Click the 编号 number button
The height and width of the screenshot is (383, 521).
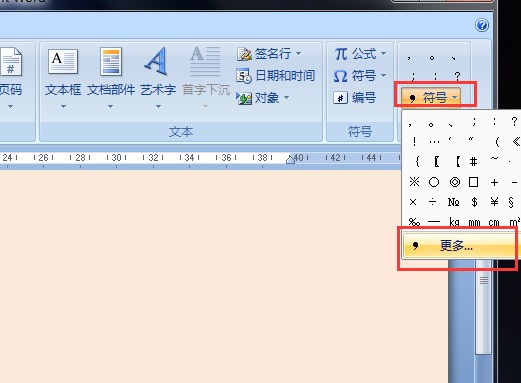[x=355, y=98]
